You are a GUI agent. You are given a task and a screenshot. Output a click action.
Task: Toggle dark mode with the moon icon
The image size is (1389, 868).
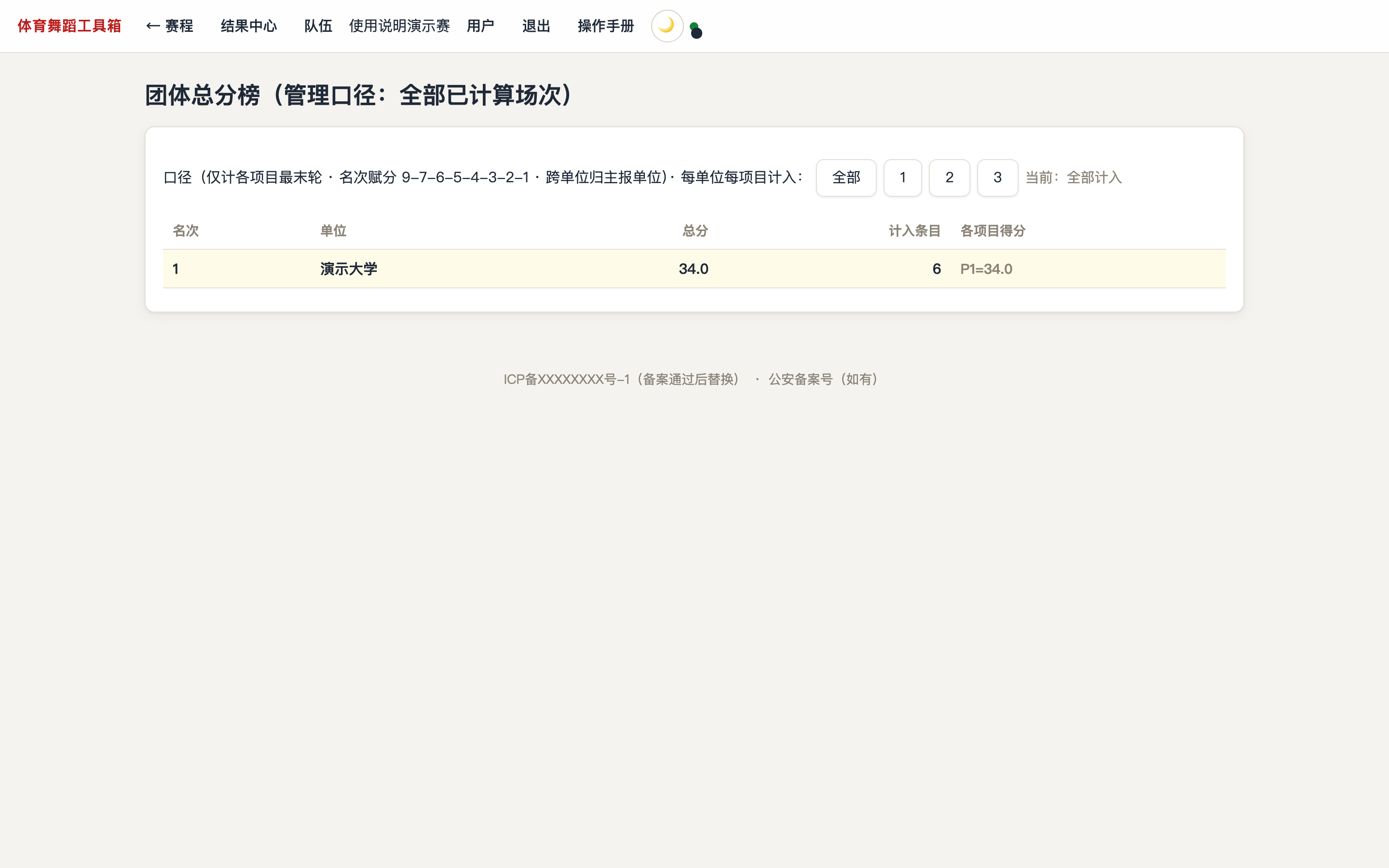(667, 26)
